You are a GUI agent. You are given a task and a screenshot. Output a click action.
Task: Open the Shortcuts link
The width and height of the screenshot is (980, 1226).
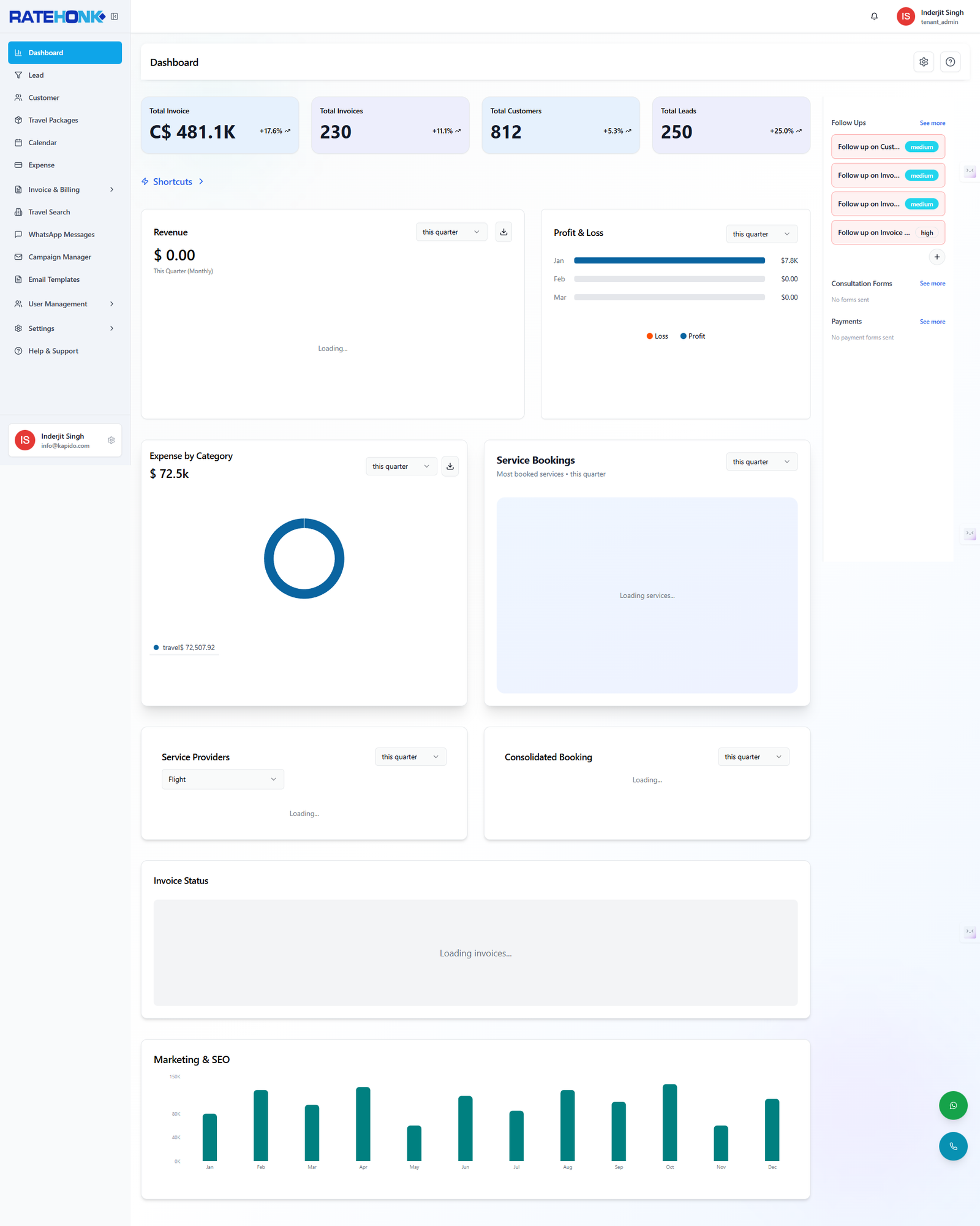coord(172,182)
